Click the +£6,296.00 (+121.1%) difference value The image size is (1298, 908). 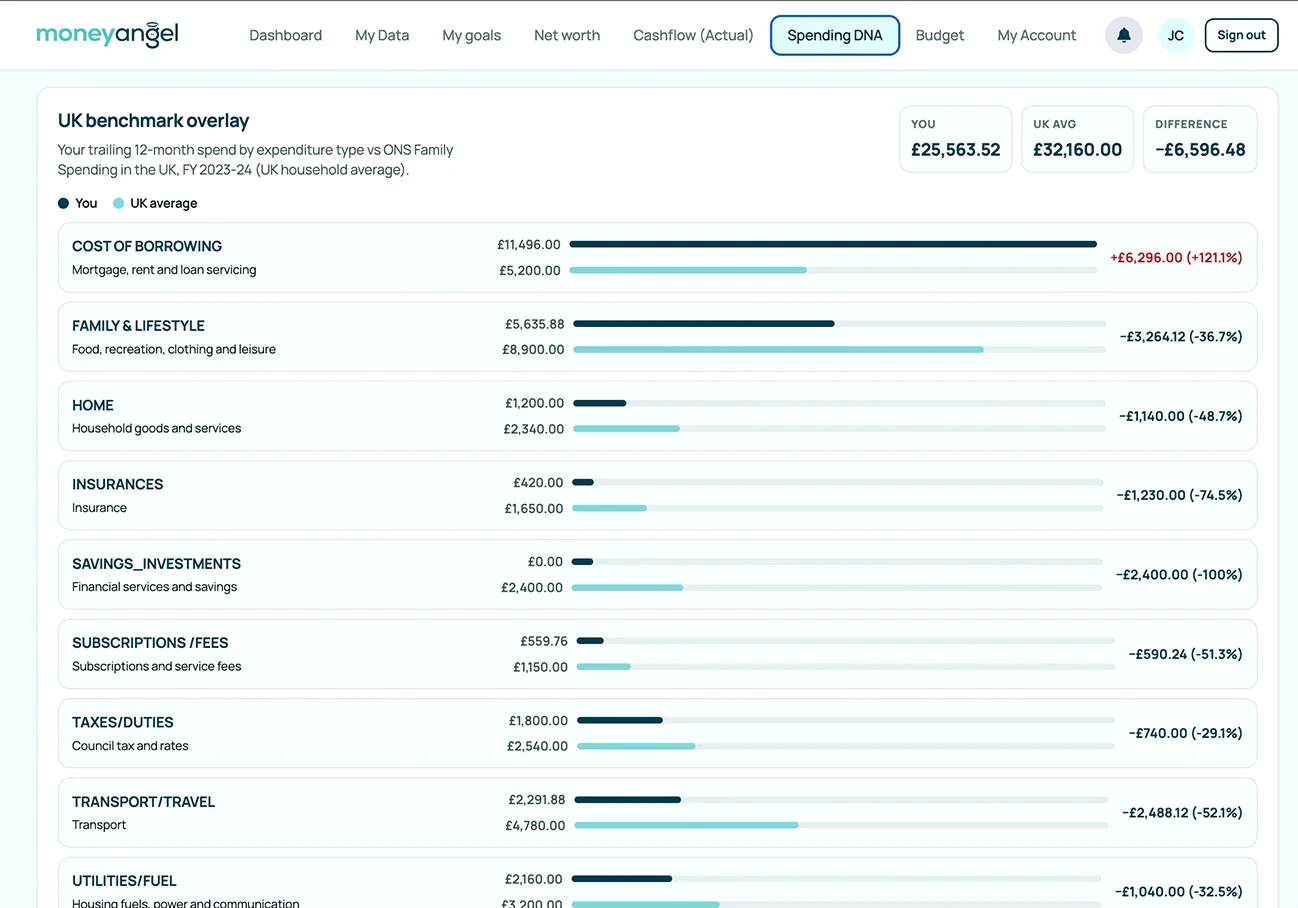point(1176,257)
